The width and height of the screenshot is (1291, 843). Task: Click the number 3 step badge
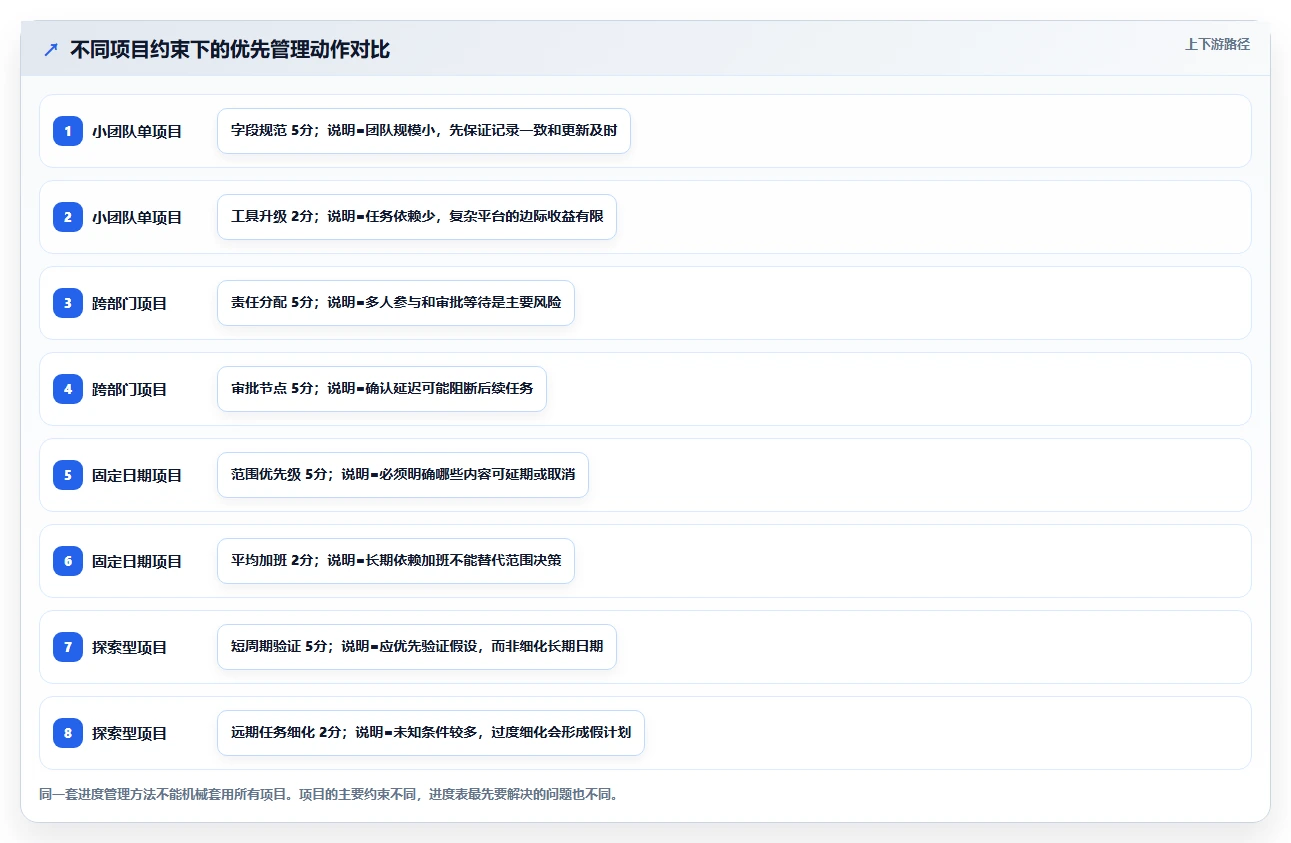[68, 303]
